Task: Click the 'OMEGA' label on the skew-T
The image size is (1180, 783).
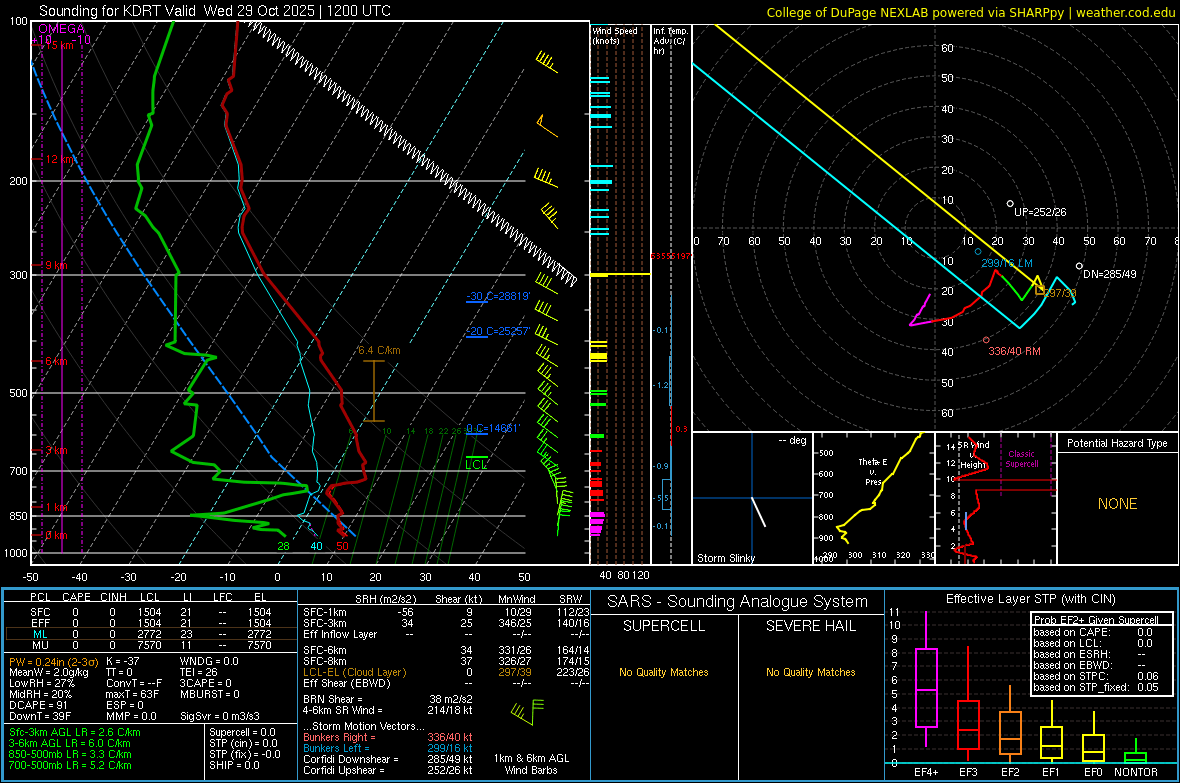Action: coord(62,29)
